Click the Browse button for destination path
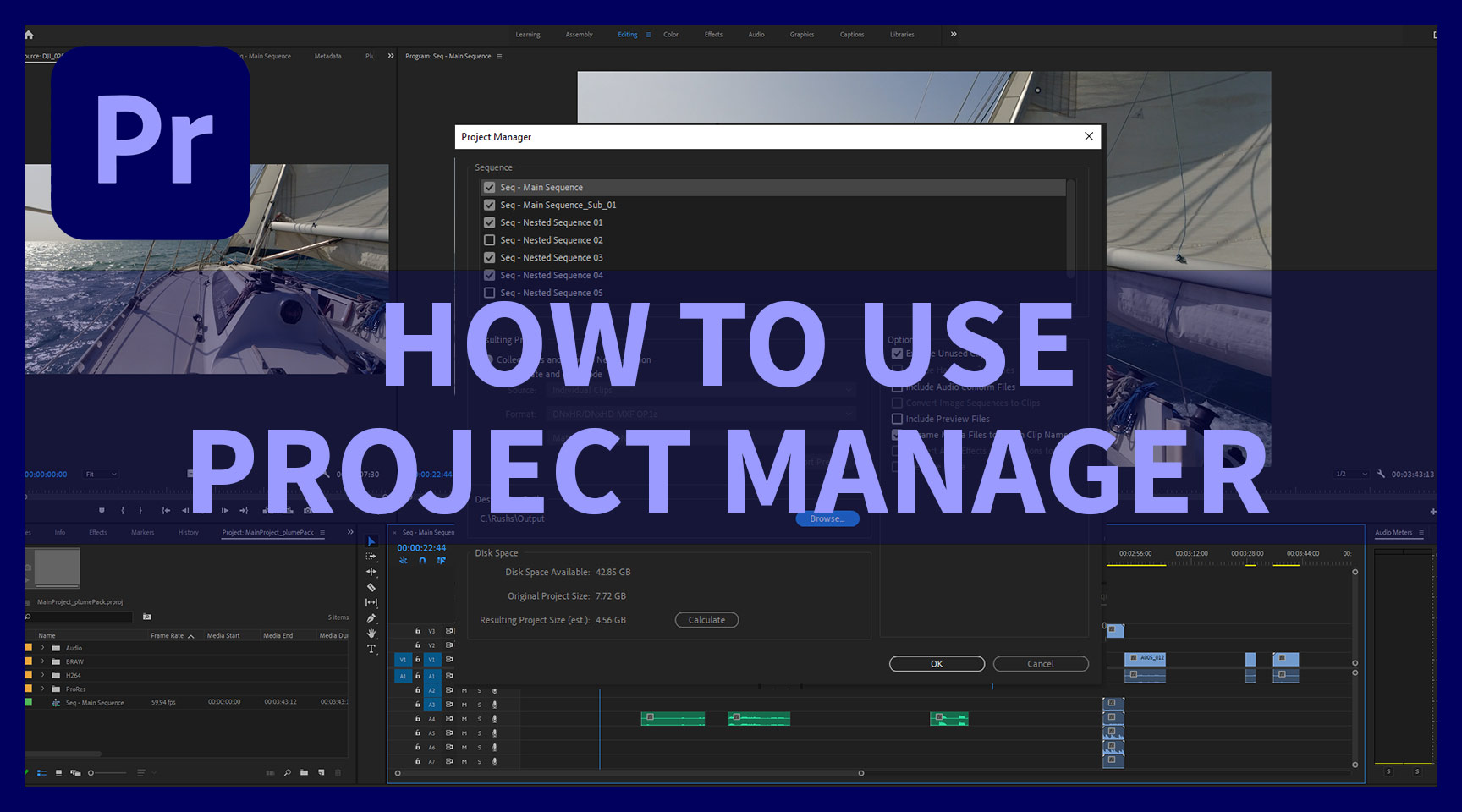This screenshot has height=812, width=1462. coord(827,518)
